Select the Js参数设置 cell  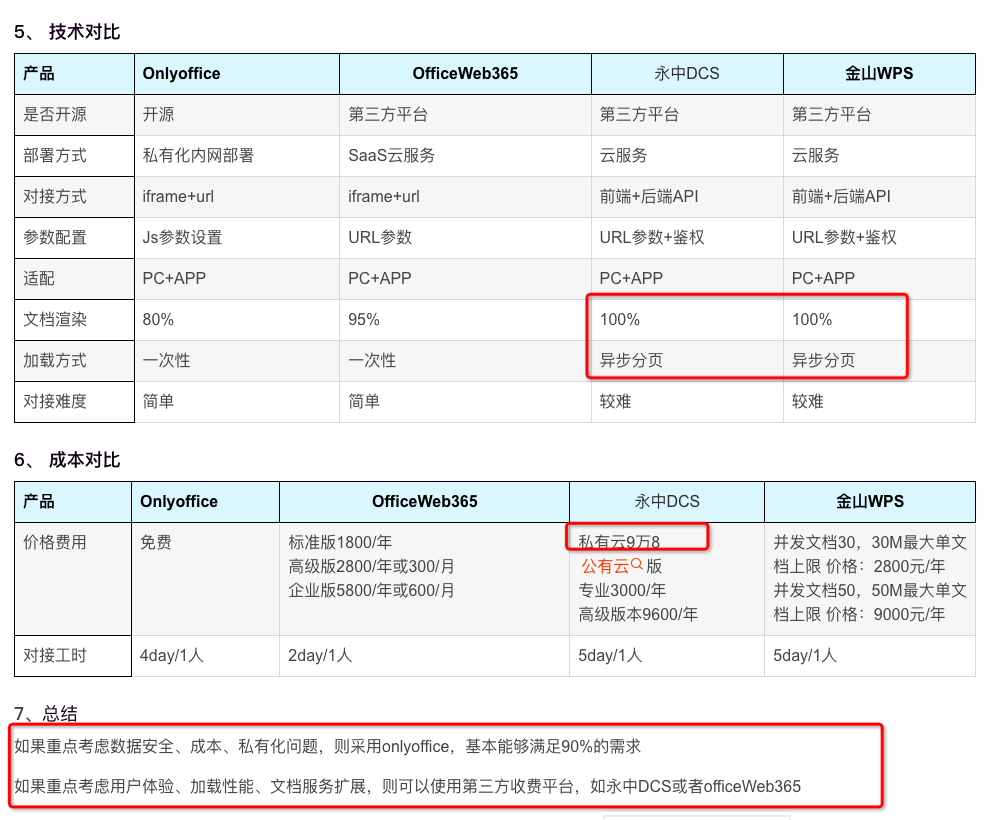click(x=182, y=238)
